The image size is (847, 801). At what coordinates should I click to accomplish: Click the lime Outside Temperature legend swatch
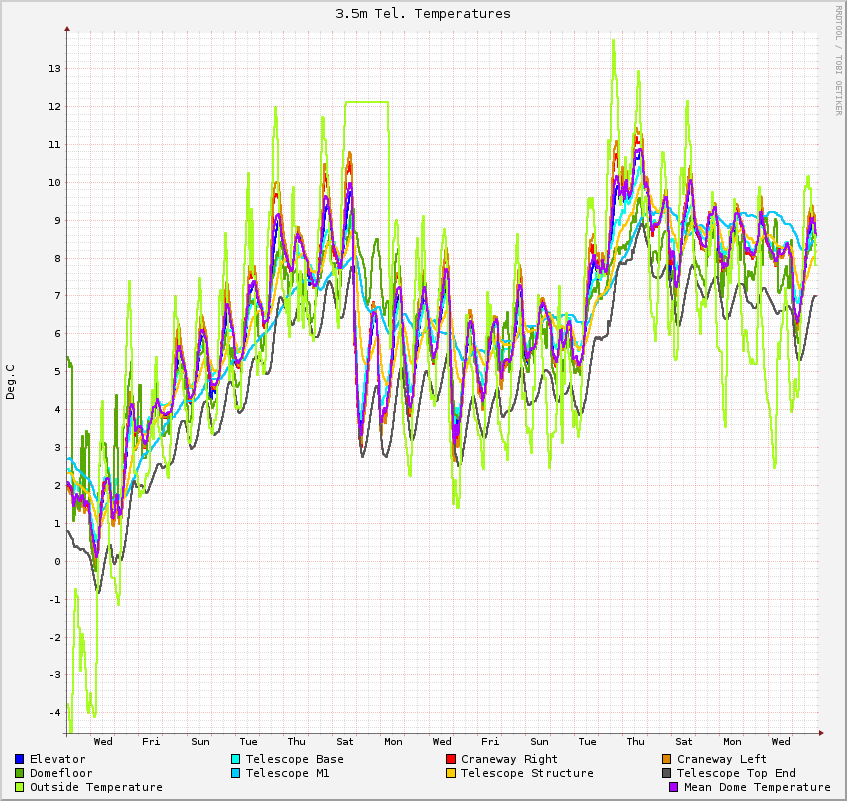[19, 787]
